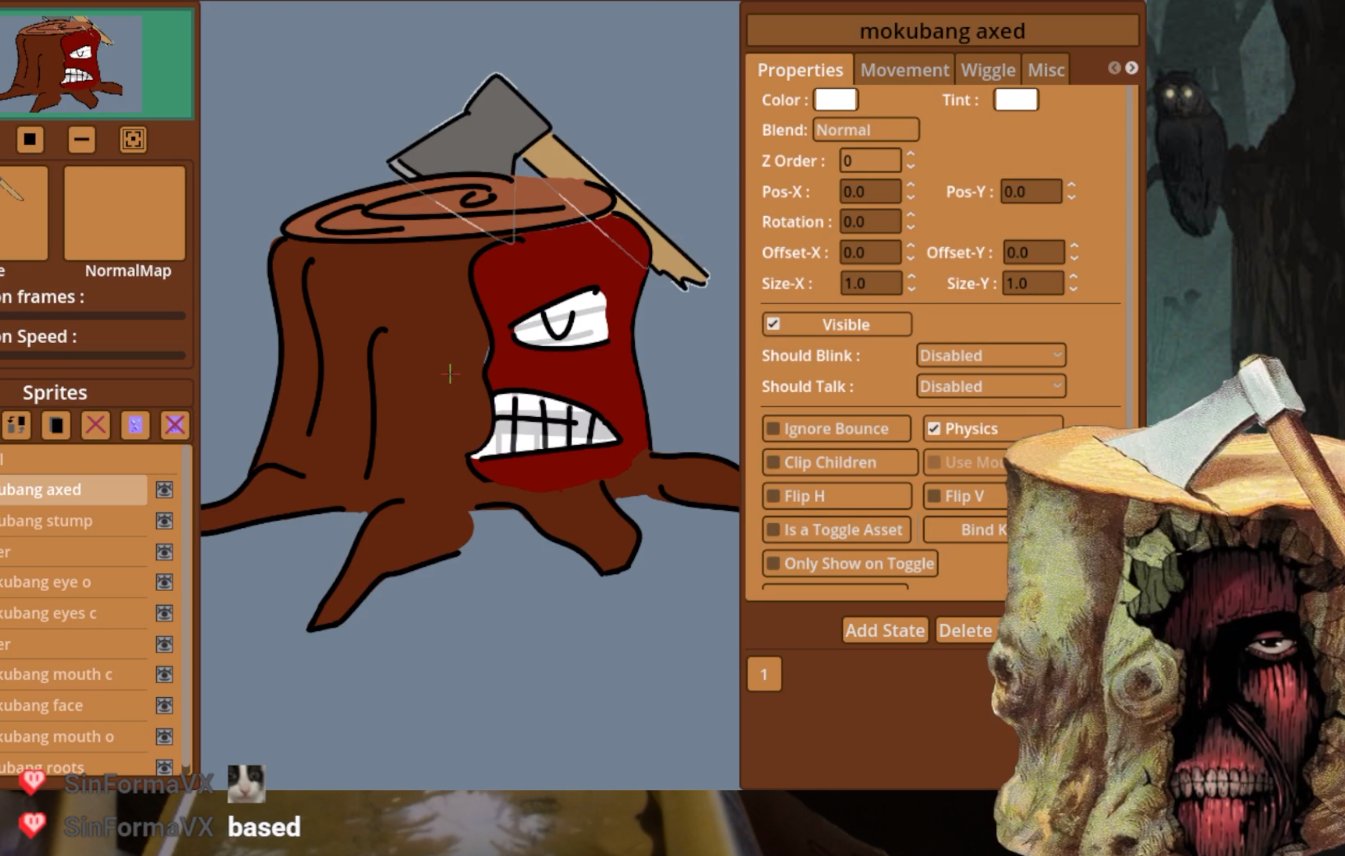Select the mokubang mouth c sprite row
1345x856 pixels.
pos(74,675)
